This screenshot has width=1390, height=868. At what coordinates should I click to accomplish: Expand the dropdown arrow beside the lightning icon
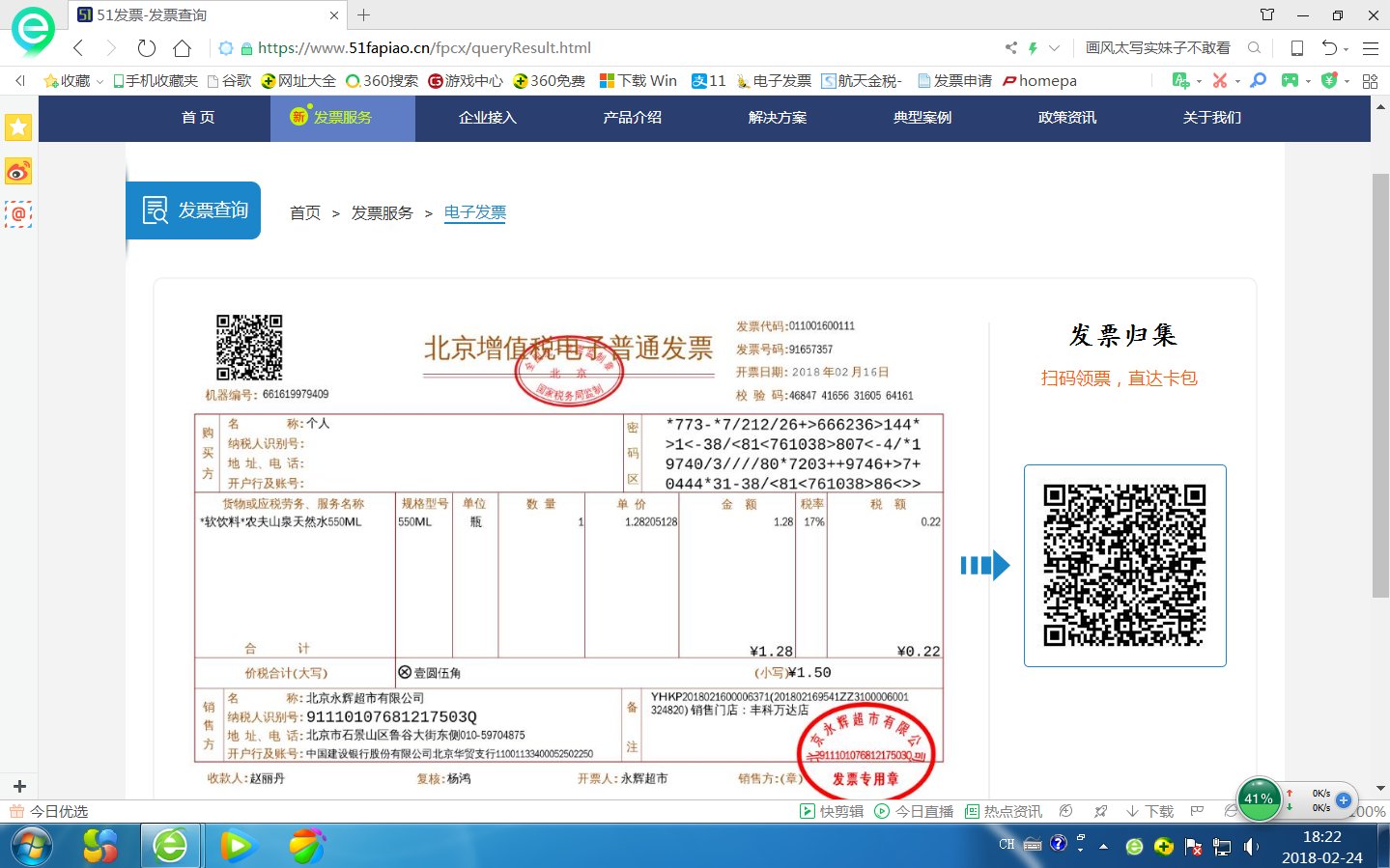(x=1054, y=47)
